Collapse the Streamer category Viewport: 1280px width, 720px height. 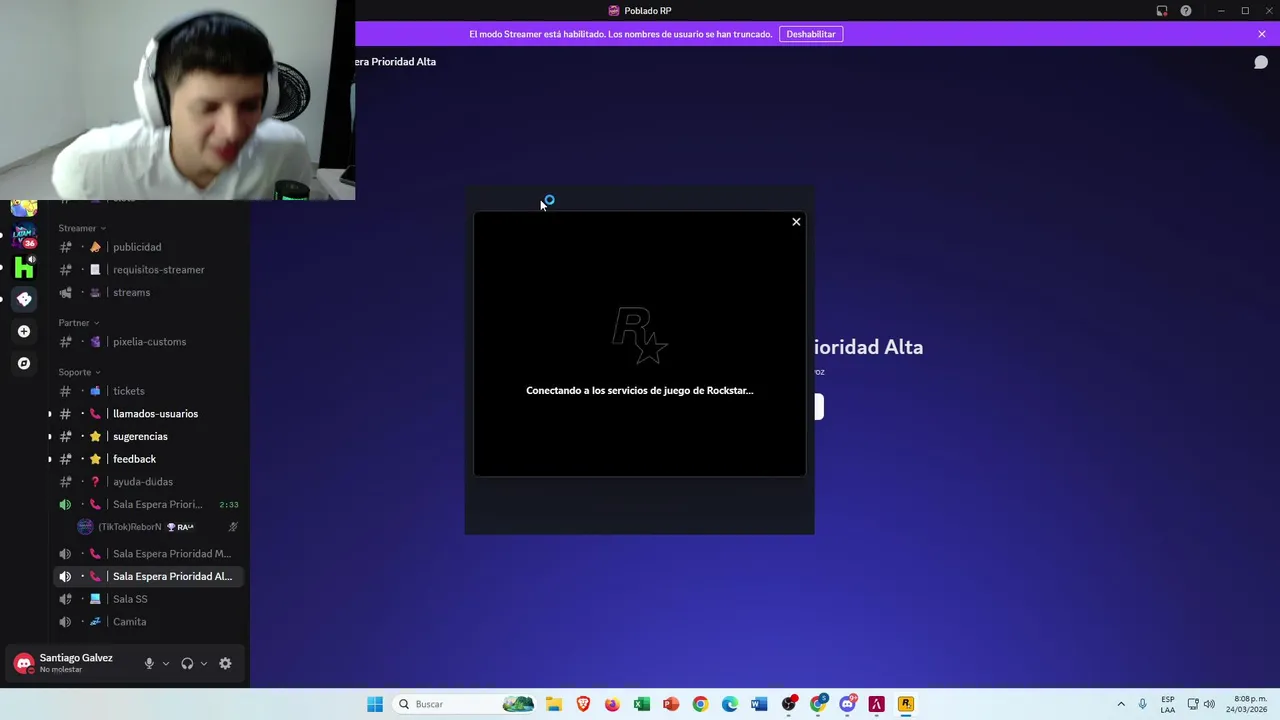click(82, 228)
